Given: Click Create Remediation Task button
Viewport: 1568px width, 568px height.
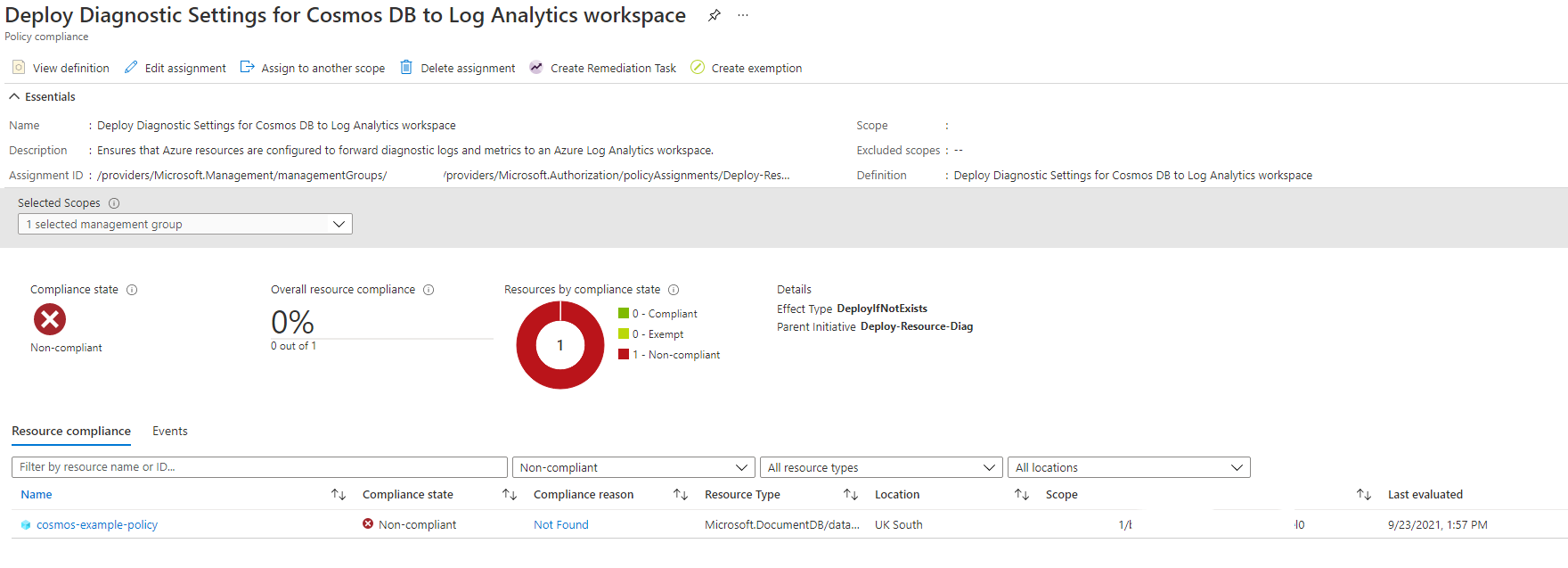Looking at the screenshot, I should pos(603,68).
